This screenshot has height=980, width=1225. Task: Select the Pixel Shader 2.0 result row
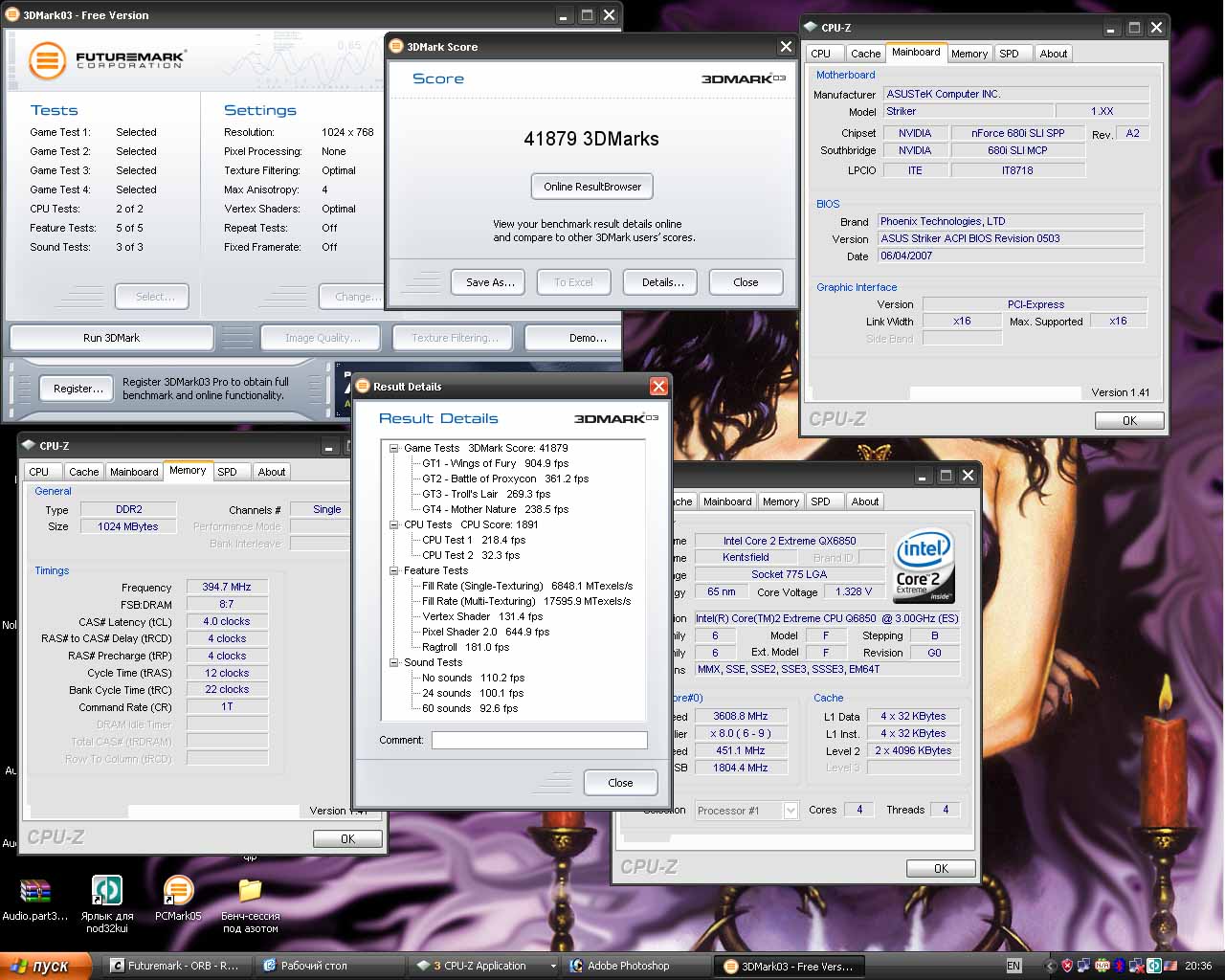(485, 632)
